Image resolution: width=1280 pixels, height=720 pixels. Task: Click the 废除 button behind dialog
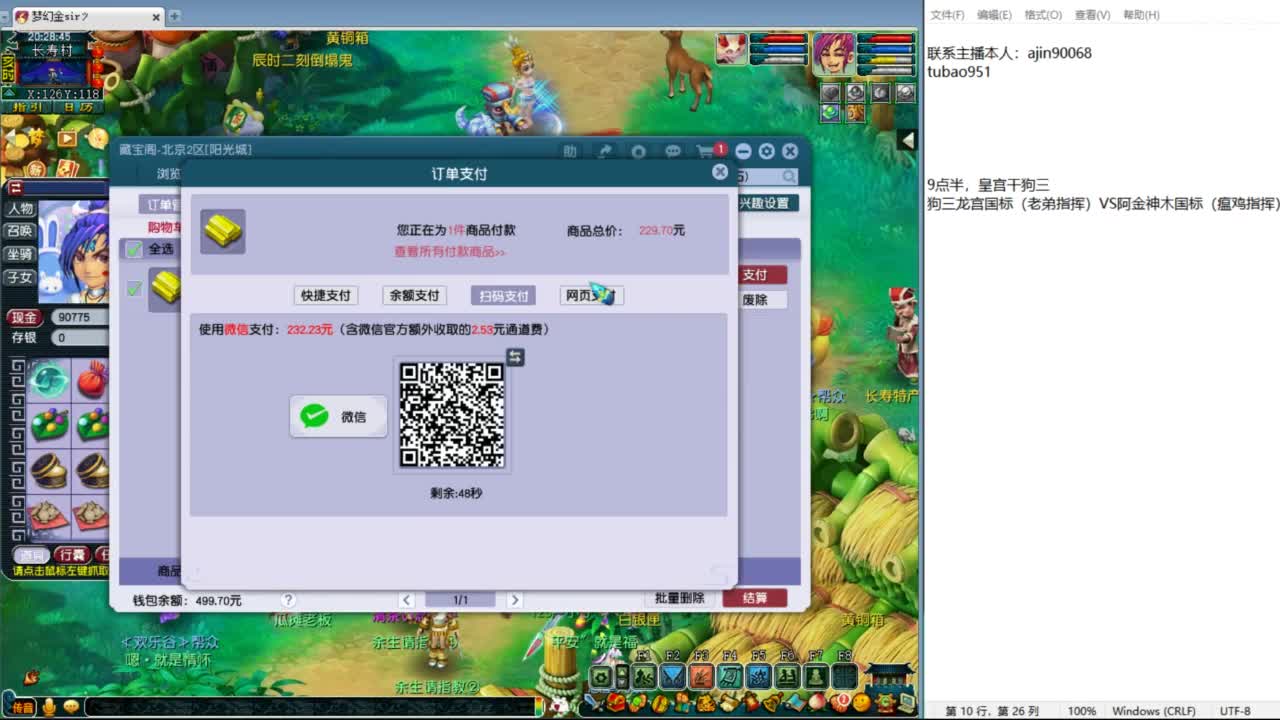pyautogui.click(x=763, y=300)
